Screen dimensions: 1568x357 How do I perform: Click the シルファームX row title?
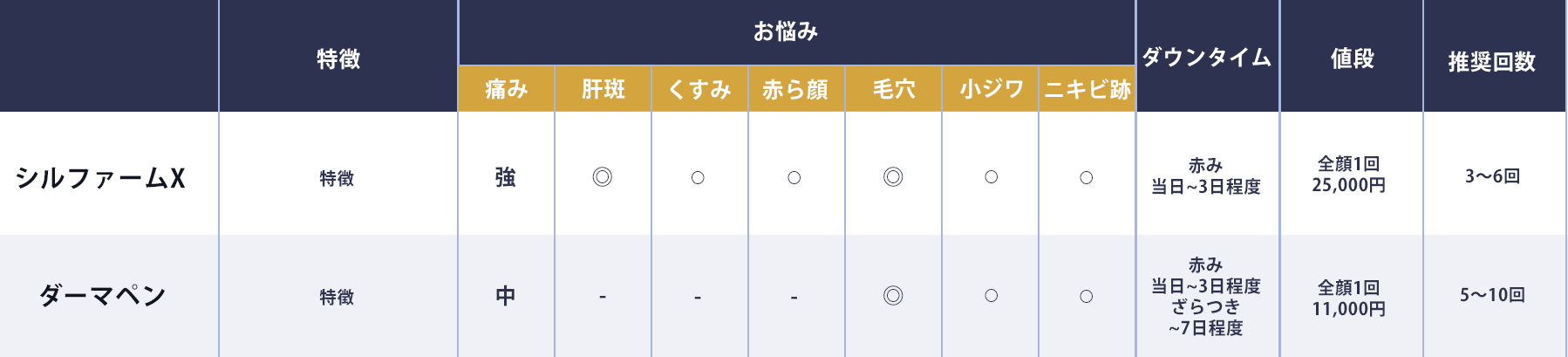click(101, 178)
